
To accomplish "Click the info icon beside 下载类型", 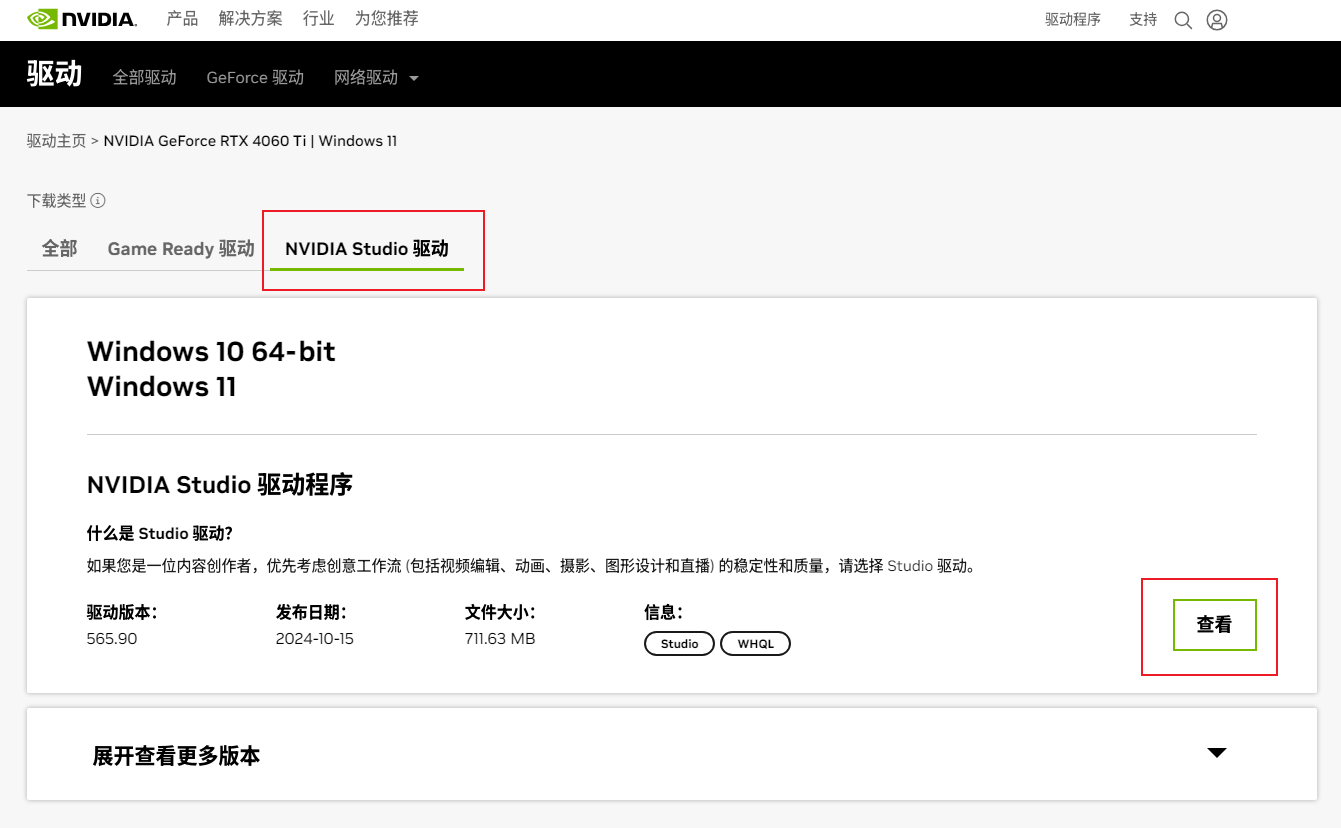I will tap(98, 201).
